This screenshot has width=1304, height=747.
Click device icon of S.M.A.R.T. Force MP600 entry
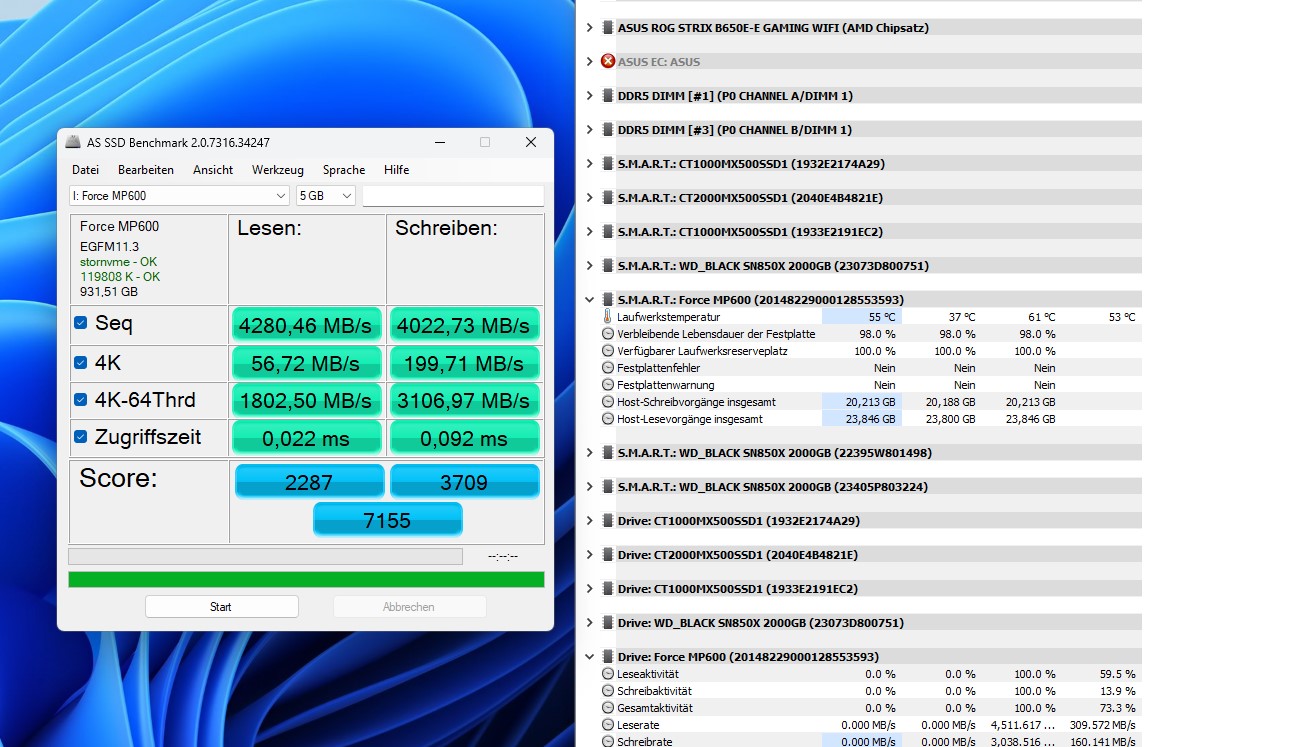[608, 300]
